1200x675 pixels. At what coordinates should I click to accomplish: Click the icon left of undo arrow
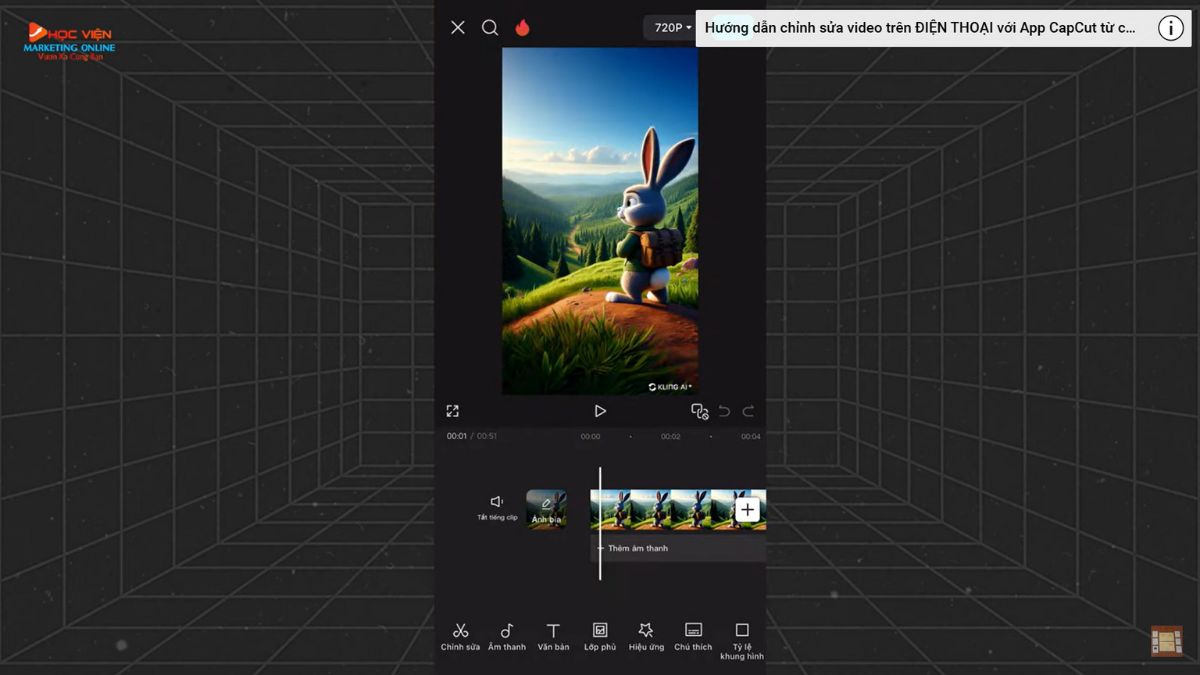(700, 411)
